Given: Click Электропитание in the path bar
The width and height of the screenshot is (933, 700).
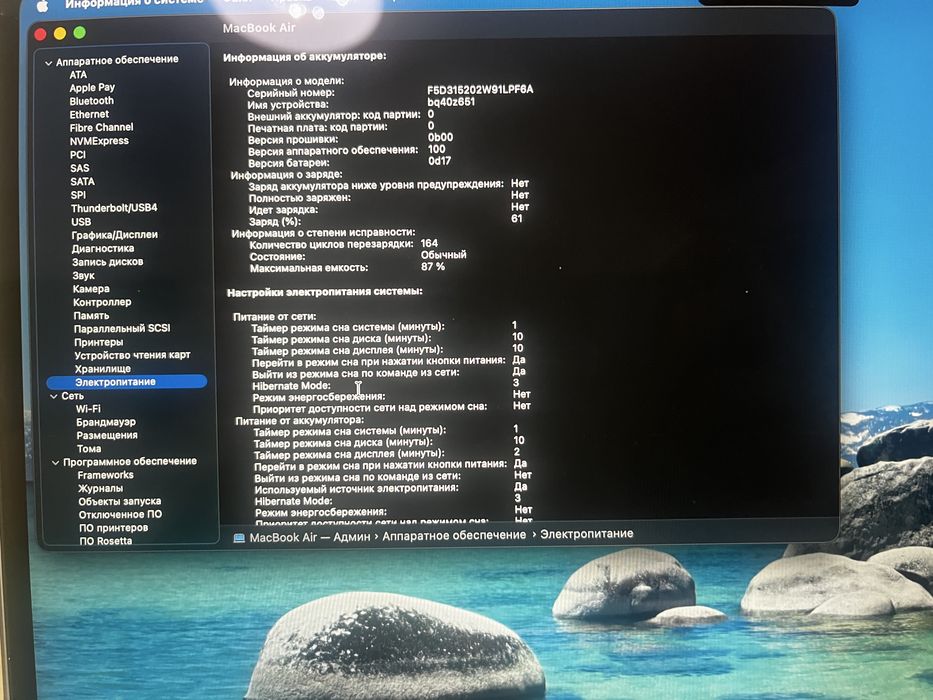Looking at the screenshot, I should 587,534.
